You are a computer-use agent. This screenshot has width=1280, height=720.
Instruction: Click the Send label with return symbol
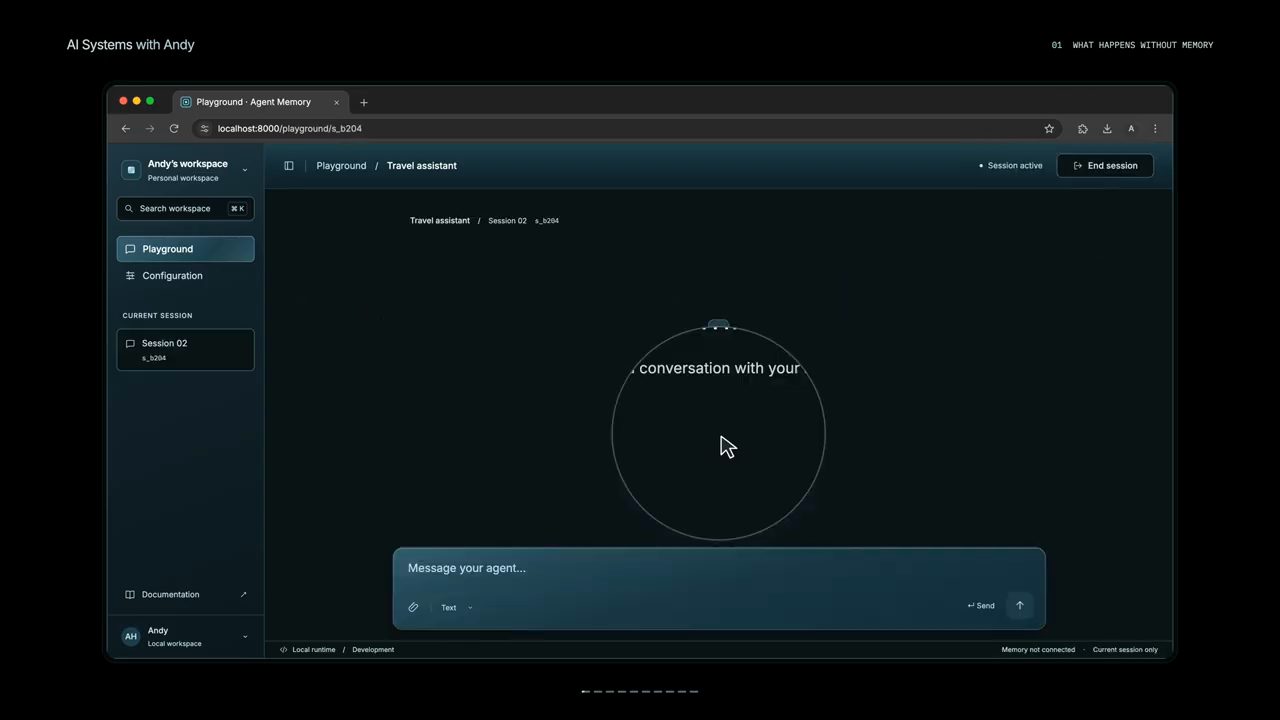981,606
